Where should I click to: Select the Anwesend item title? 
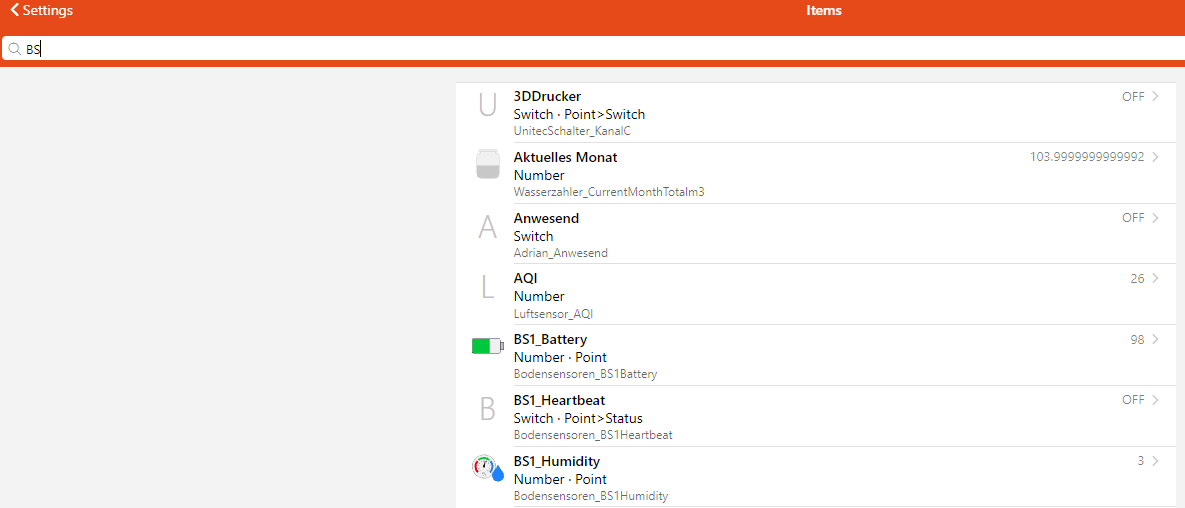[546, 218]
